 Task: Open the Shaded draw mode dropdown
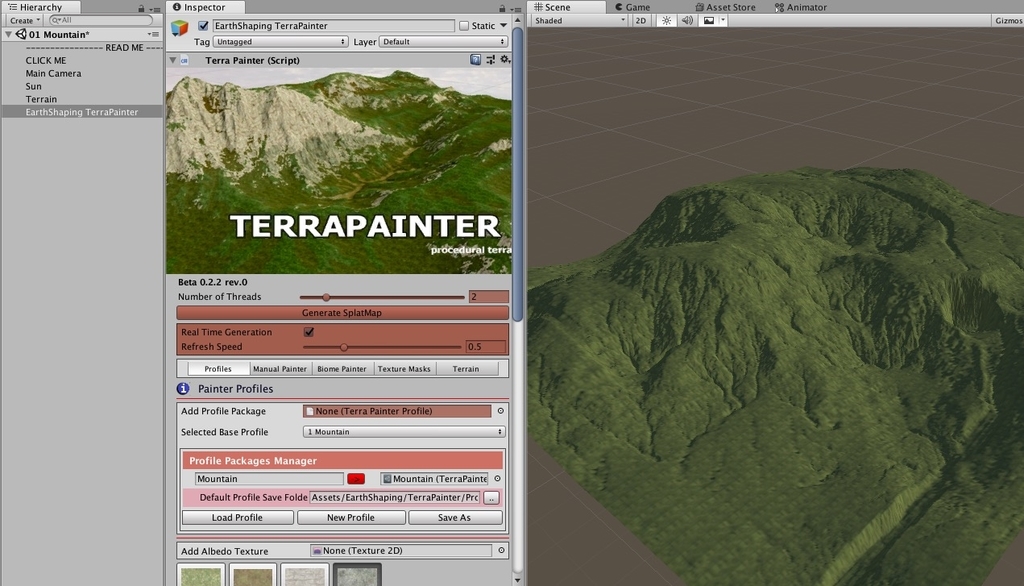579,20
